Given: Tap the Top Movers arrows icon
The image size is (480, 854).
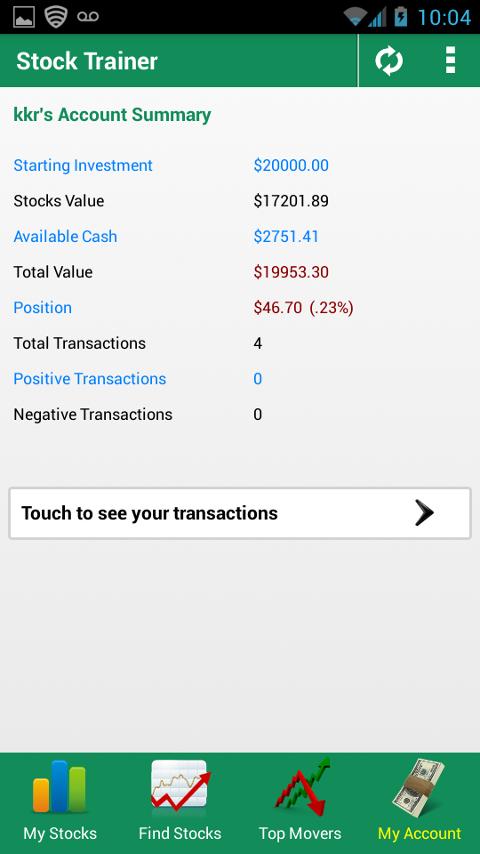Looking at the screenshot, I should pyautogui.click(x=300, y=786).
